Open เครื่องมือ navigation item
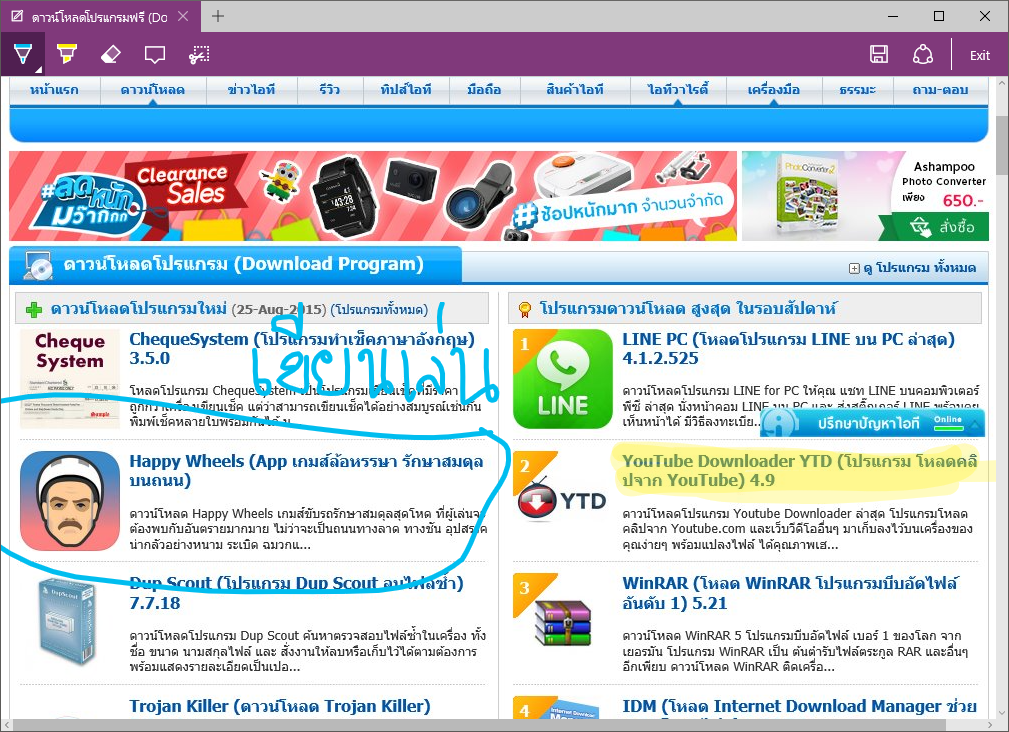Screen dimensions: 1009x732 773,90
